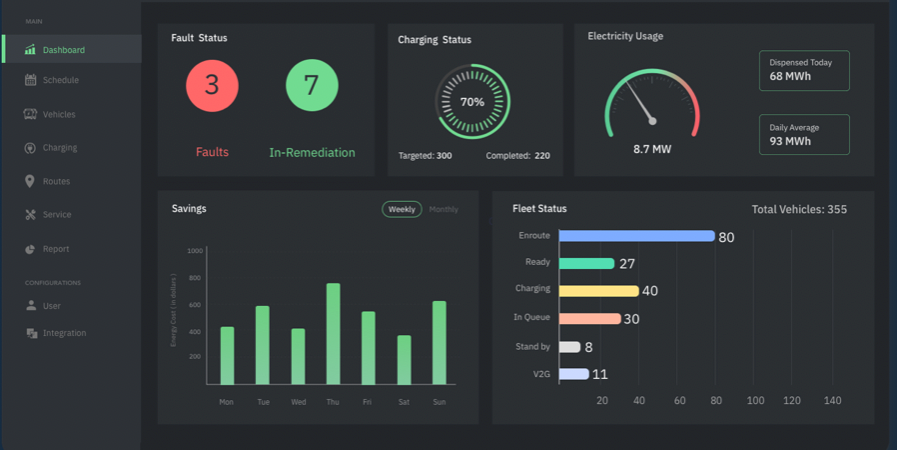This screenshot has width=897, height=450.
Task: Click the Report pie chart icon
Action: 31,249
